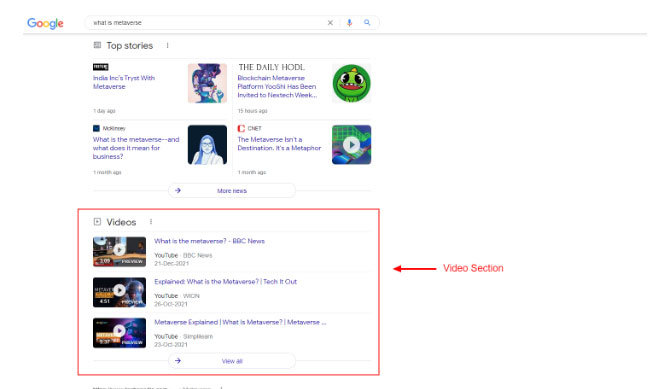This screenshot has width=665, height=389.
Task: Play the Tech It Out video preview
Action: (119, 292)
